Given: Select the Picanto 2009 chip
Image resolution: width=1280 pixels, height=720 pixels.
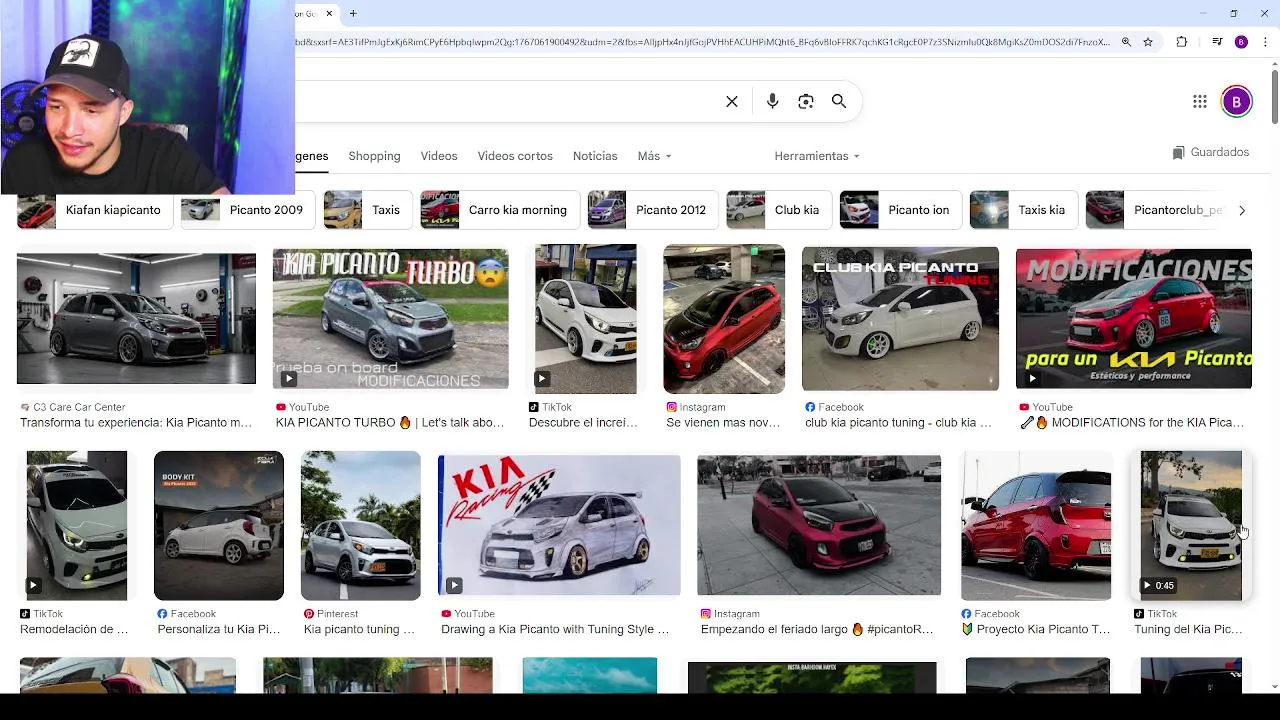Looking at the screenshot, I should coord(246,210).
